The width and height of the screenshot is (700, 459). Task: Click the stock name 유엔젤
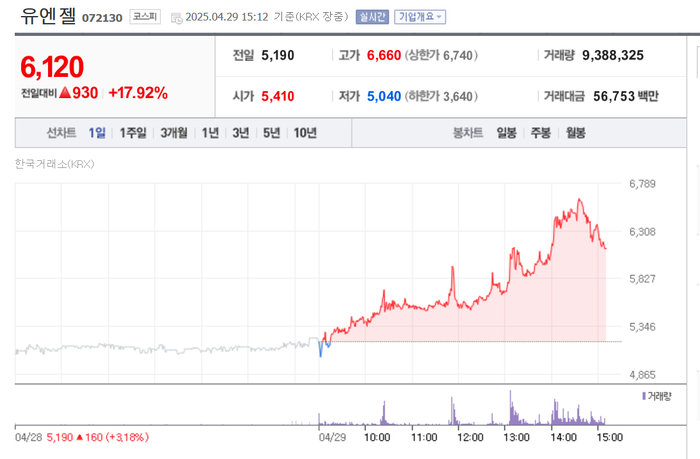tap(48, 16)
